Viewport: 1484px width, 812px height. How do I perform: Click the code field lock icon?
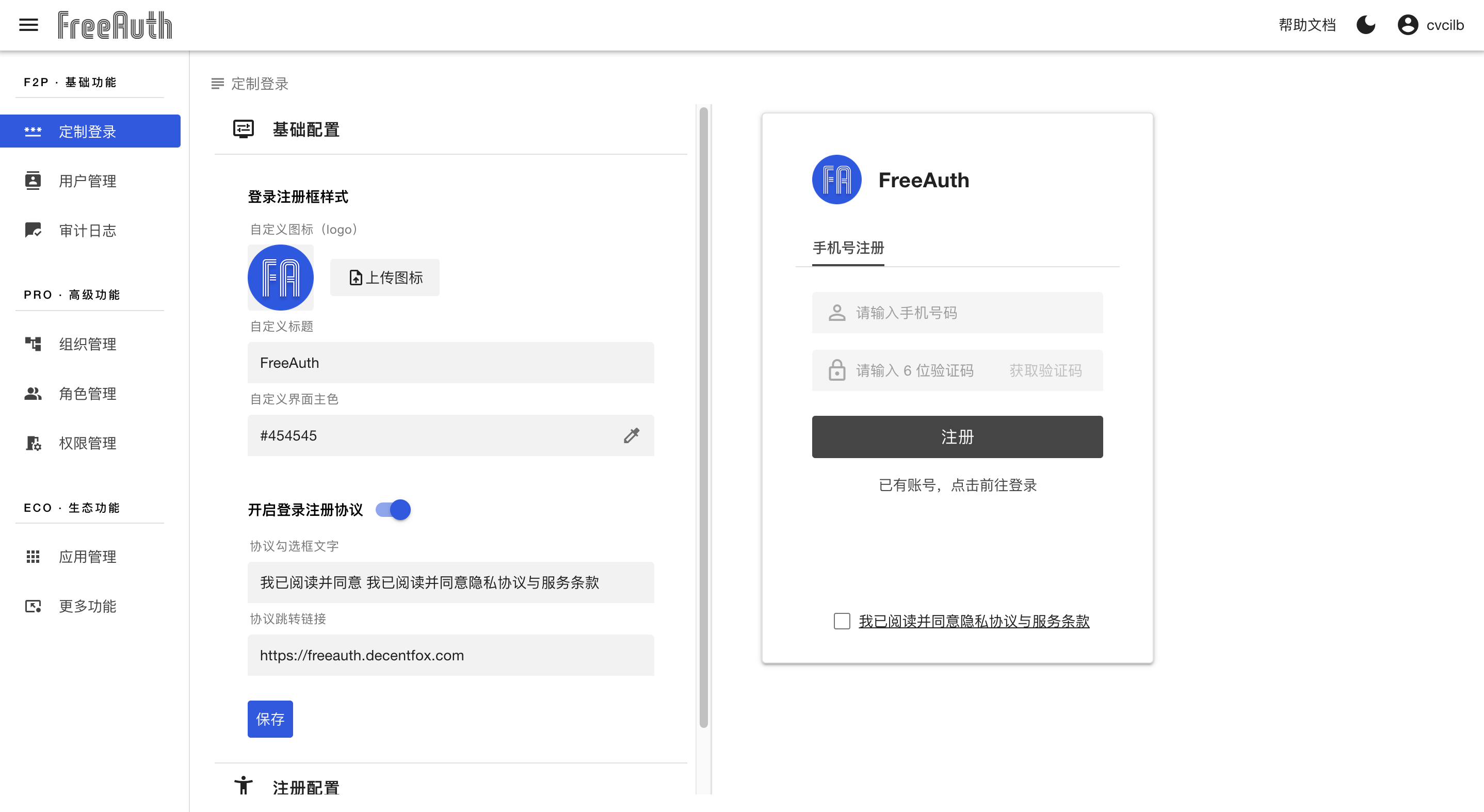(836, 370)
